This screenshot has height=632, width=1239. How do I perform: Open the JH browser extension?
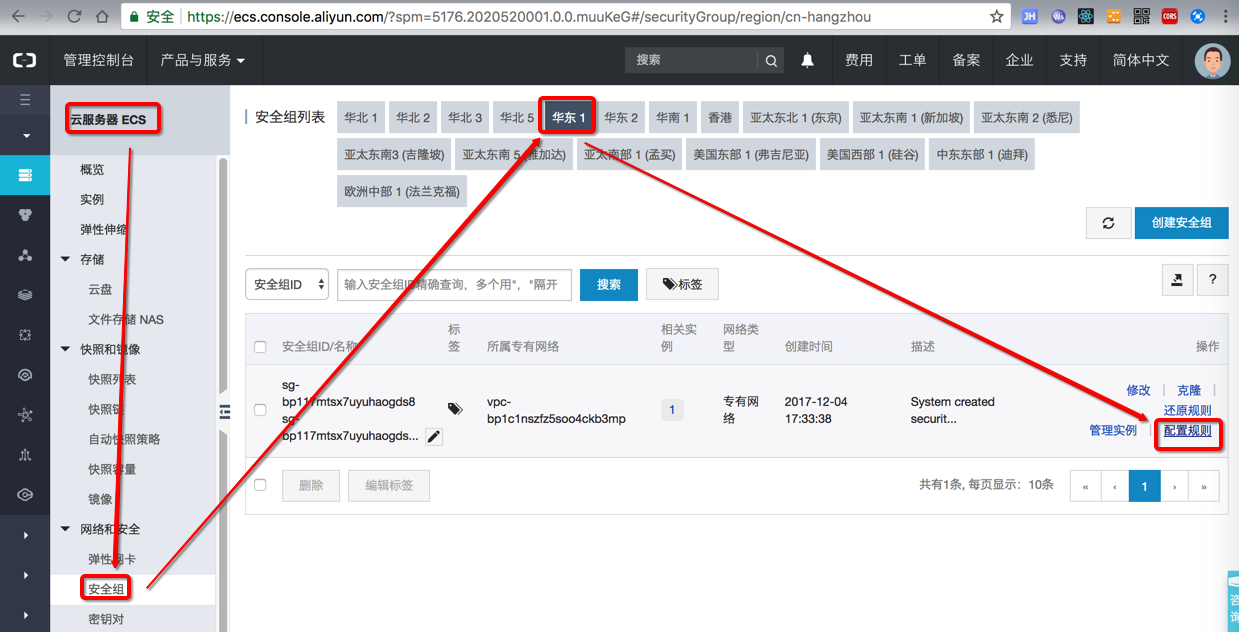coord(1031,16)
